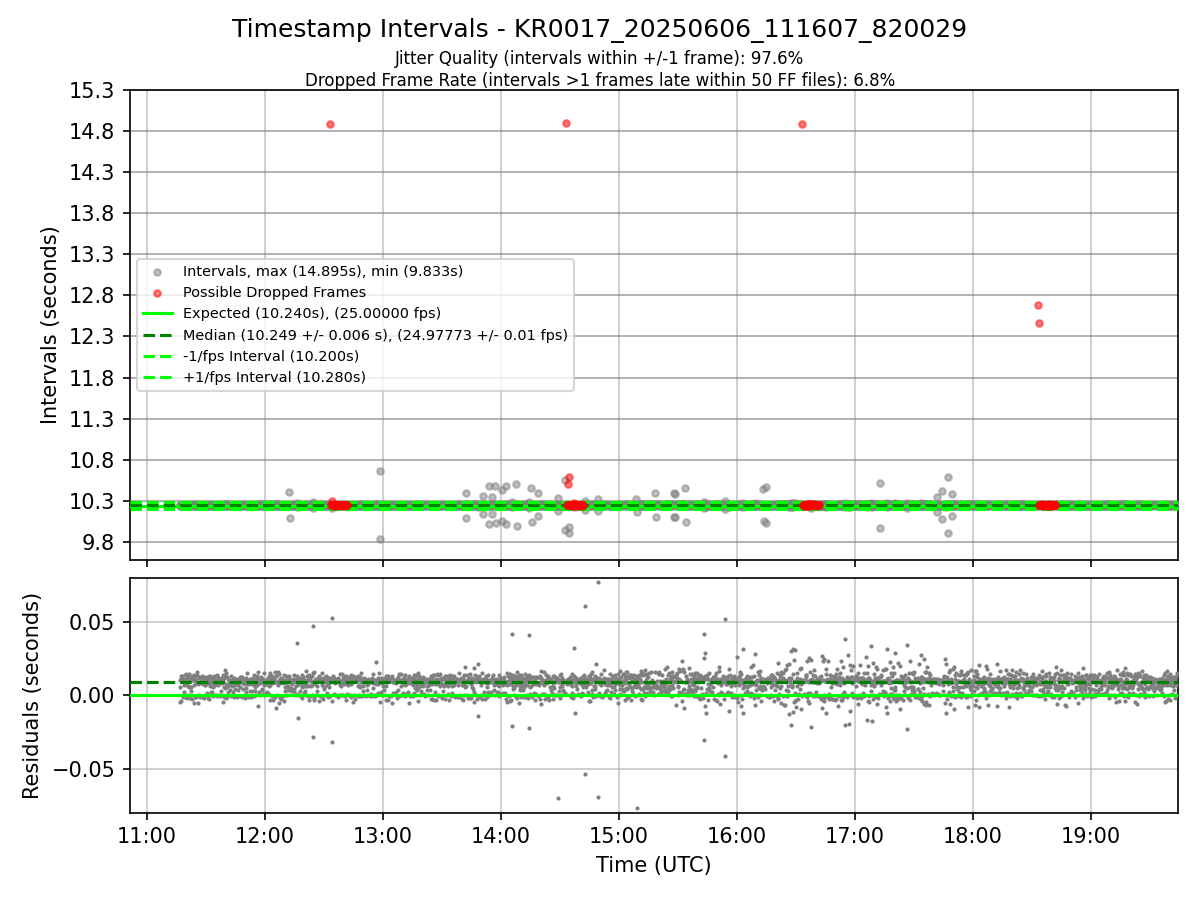This screenshot has height=900, width=1200.
Task: Click the 11:00 time tick label
Action: point(147,834)
